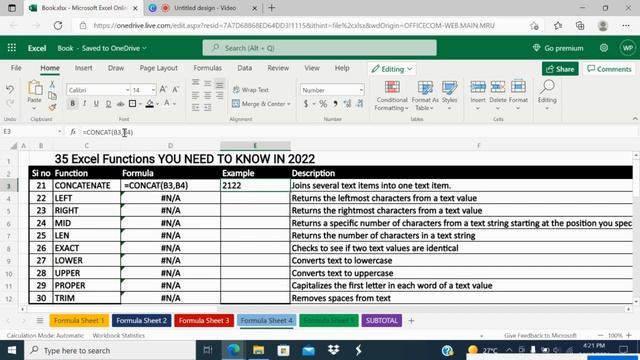Image resolution: width=640 pixels, height=360 pixels.
Task: Open the View ribbon tab
Action: point(312,68)
